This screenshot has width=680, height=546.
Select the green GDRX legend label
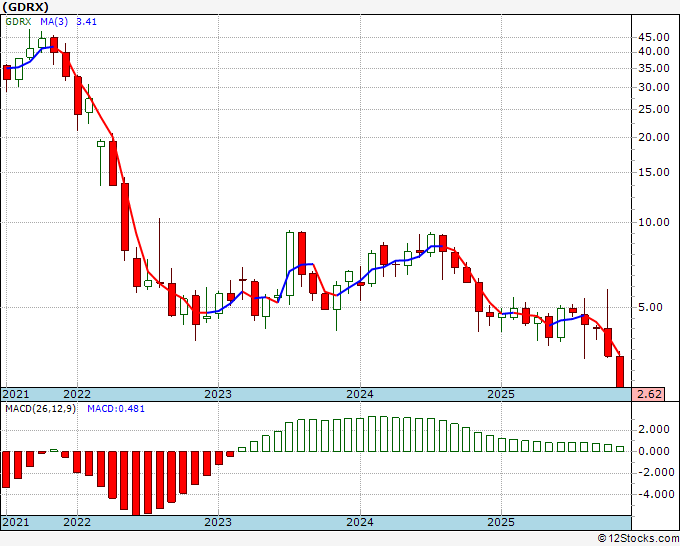18,22
